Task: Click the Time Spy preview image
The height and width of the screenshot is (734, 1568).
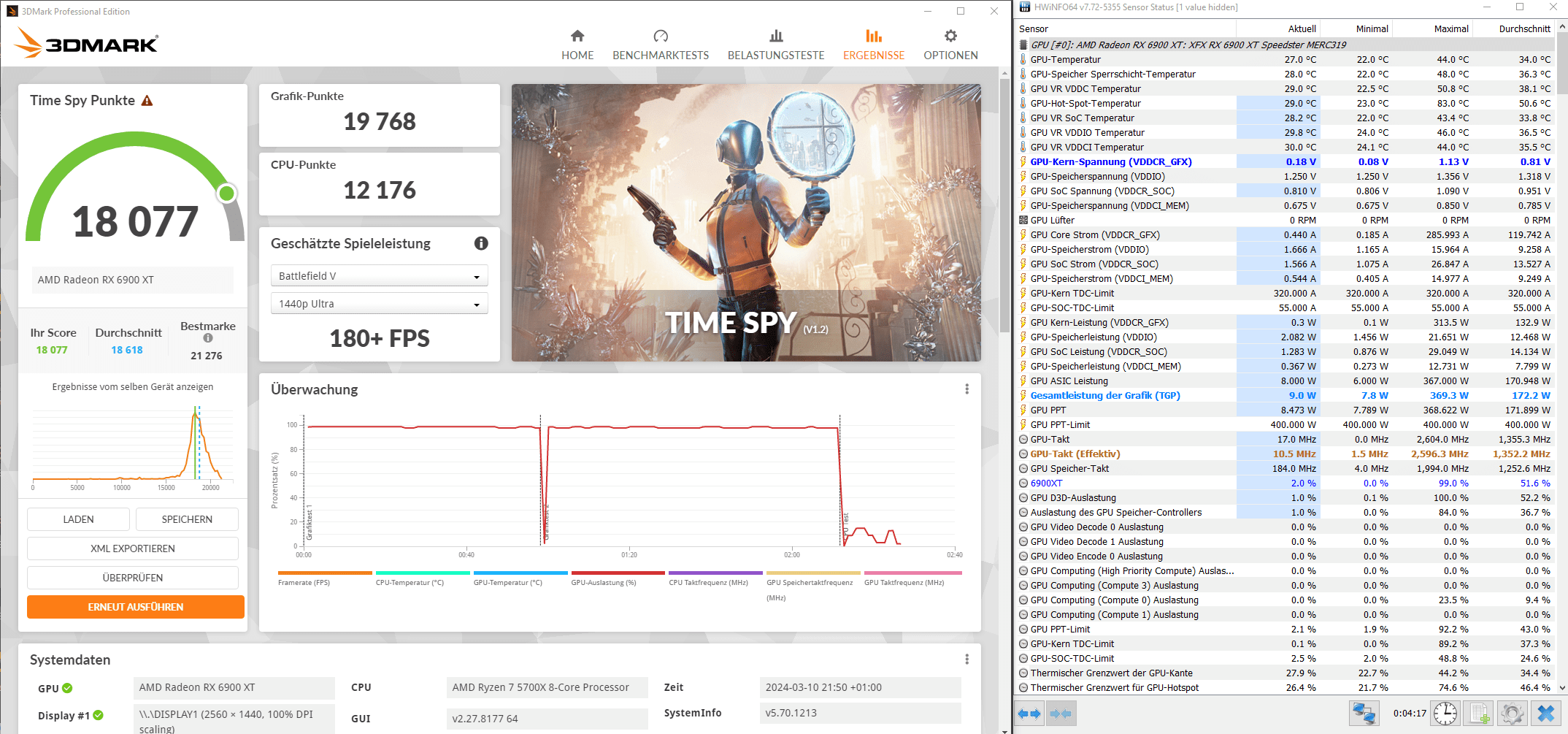Action: pos(746,223)
